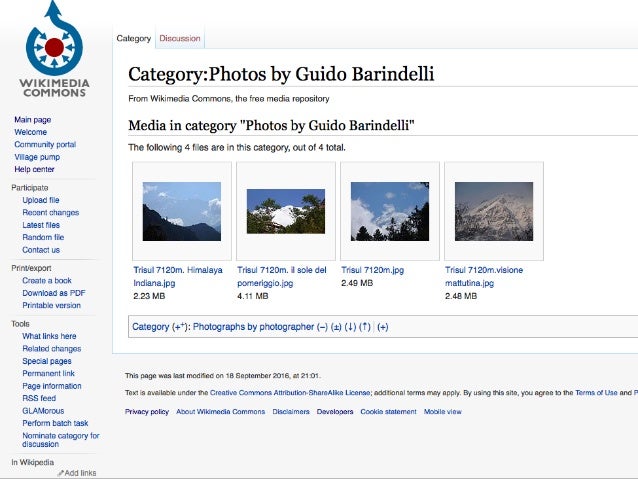The height and width of the screenshot is (479, 638).
Task: Click the (±) modify category button
Action: (x=336, y=327)
